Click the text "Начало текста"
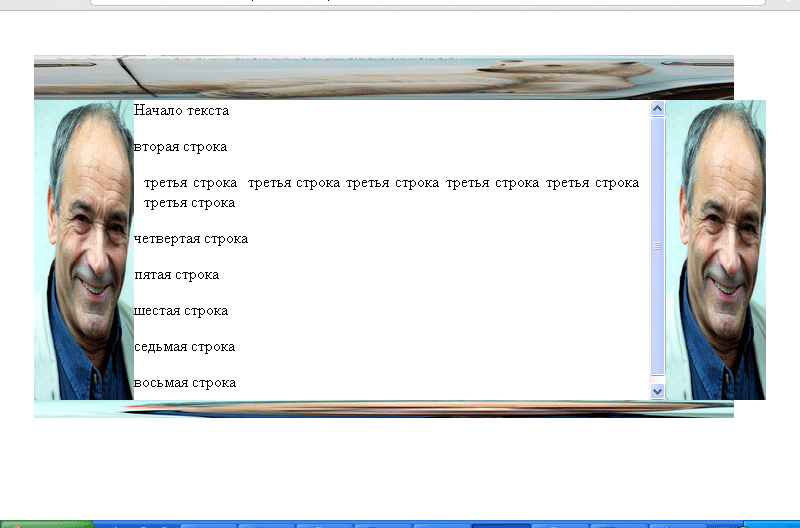Viewport: 800px width, 528px height. coord(181,111)
